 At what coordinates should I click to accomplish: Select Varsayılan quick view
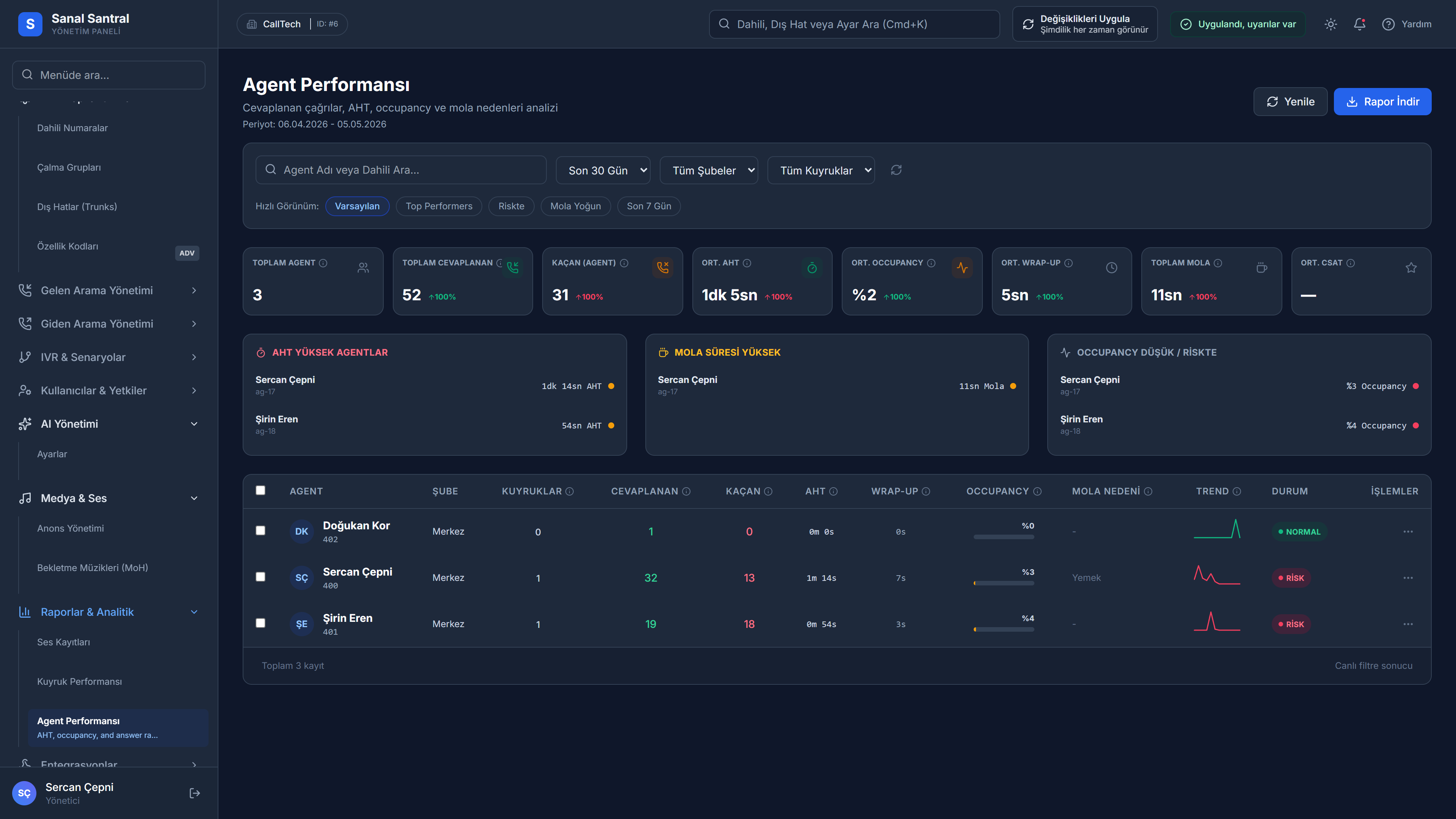[x=357, y=206]
